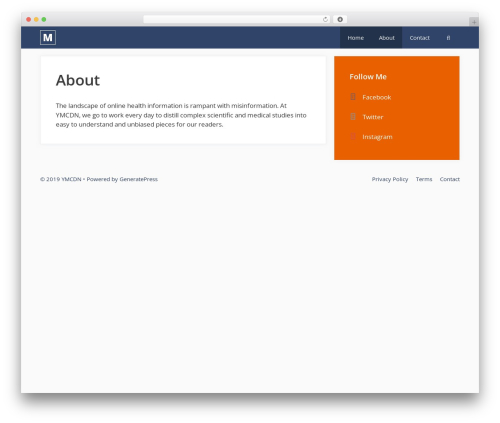Click the Instagram icon in Follow Me
The image size is (500, 423).
tap(353, 137)
